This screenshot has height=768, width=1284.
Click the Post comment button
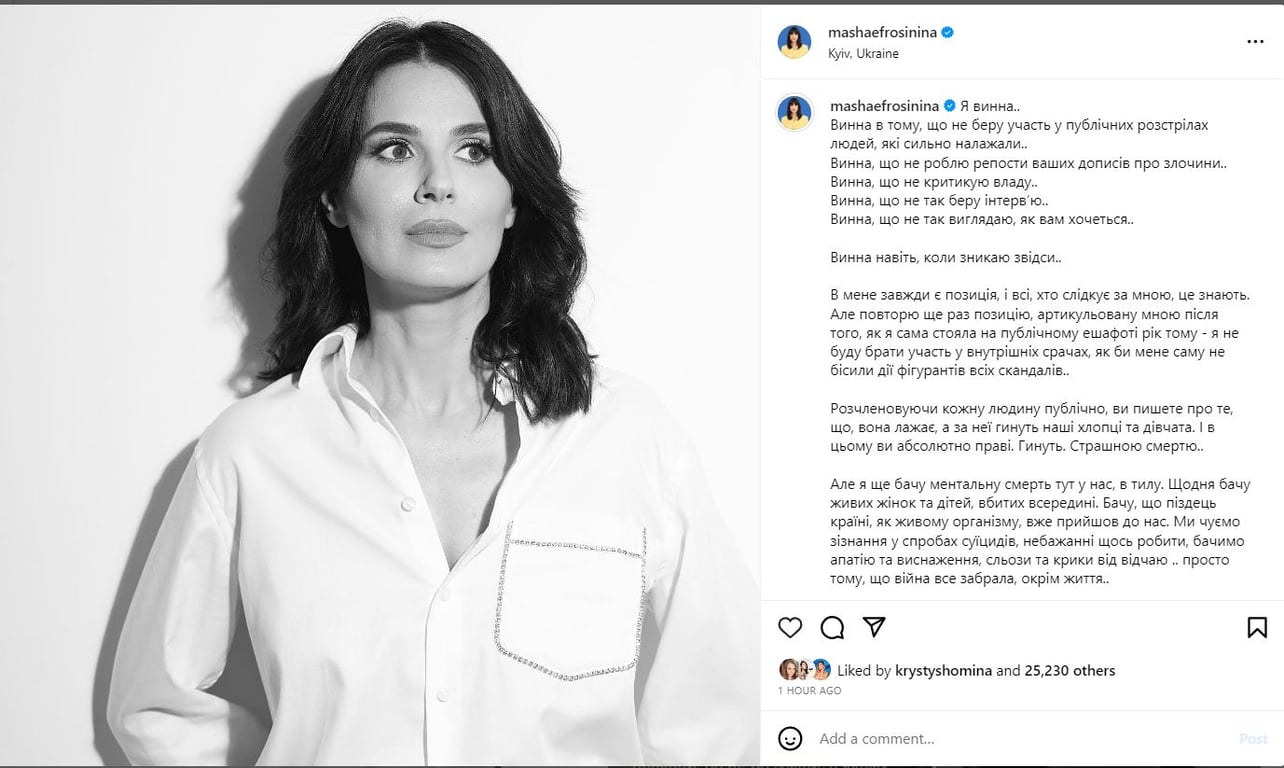1253,739
